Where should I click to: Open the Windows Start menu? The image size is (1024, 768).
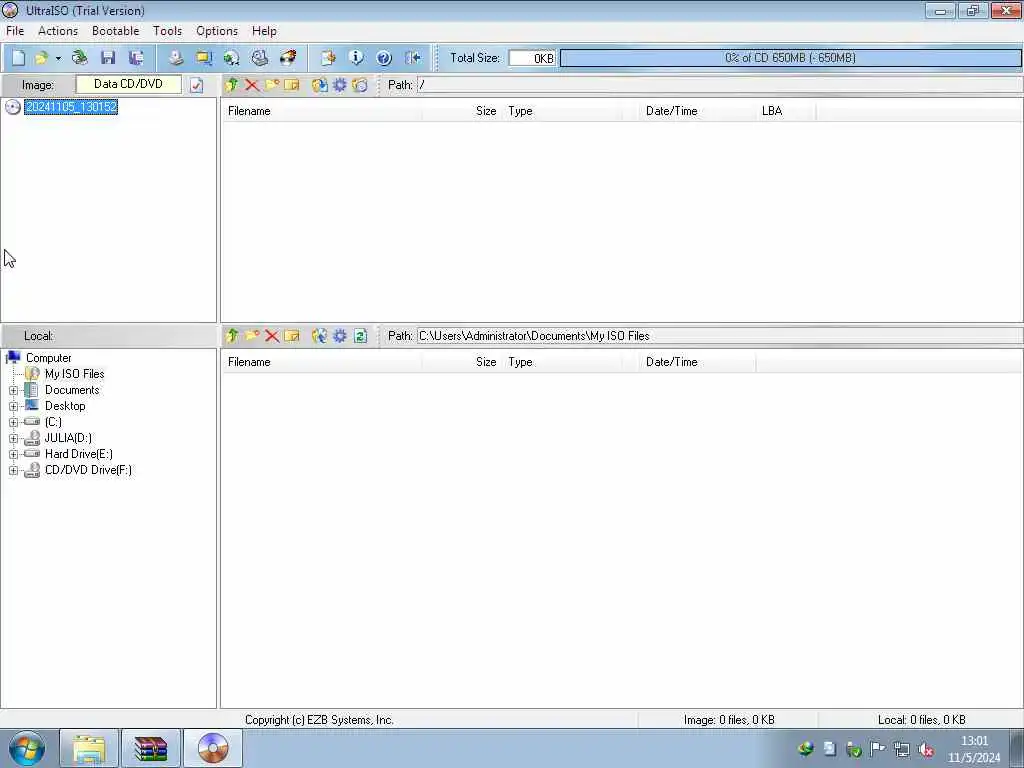27,748
